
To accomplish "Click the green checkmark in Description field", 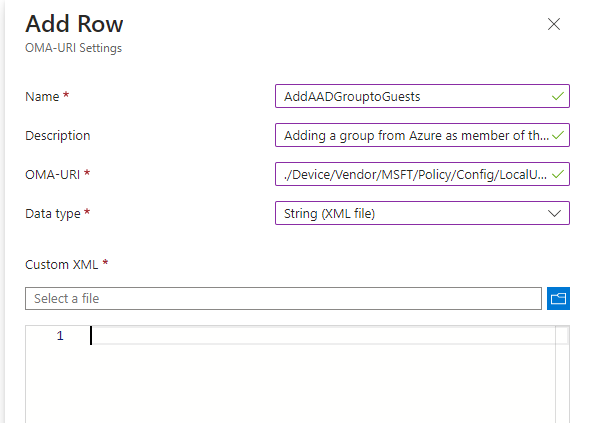I will click(558, 135).
